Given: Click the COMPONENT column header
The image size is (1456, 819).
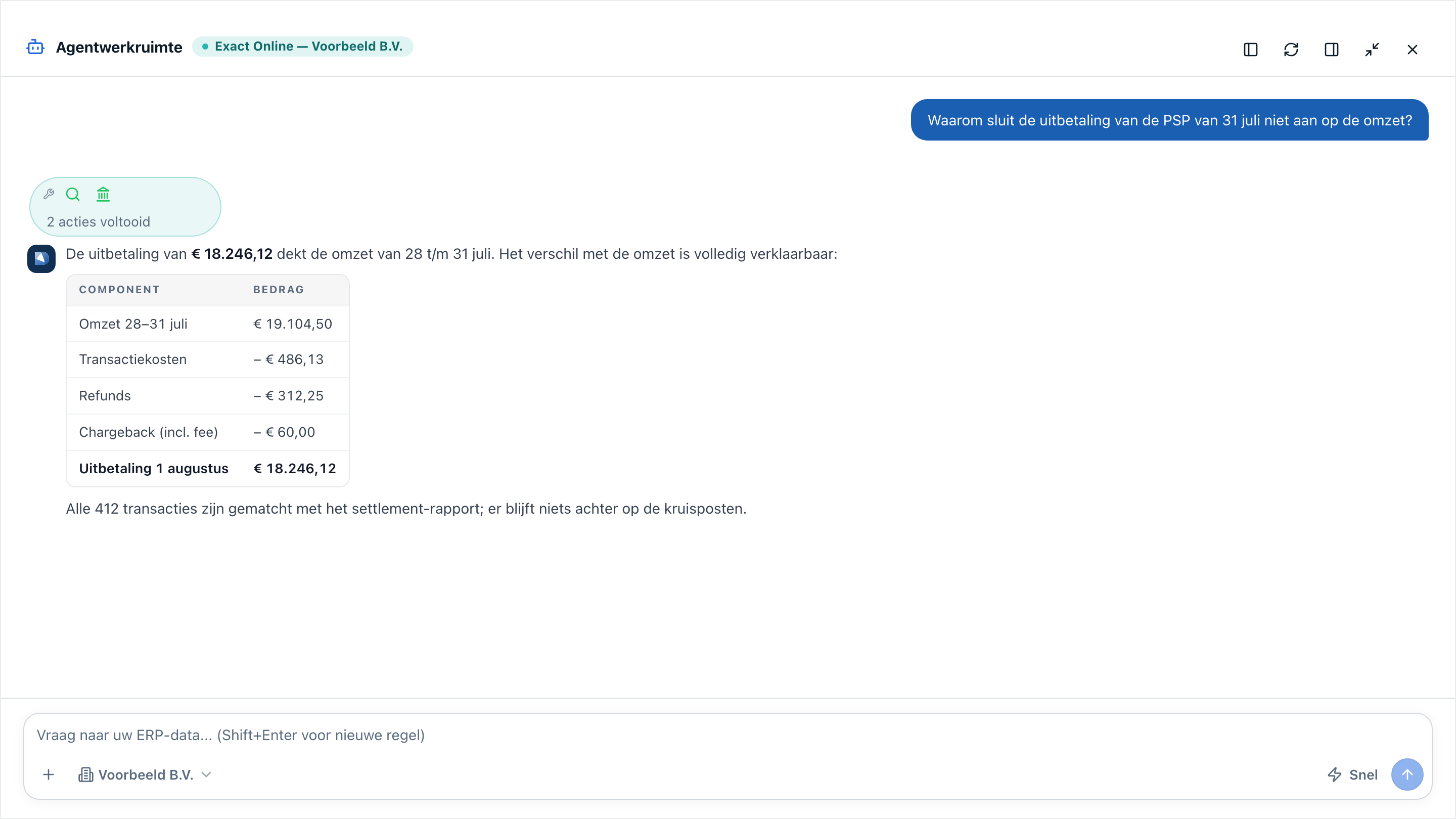Looking at the screenshot, I should click(119, 289).
